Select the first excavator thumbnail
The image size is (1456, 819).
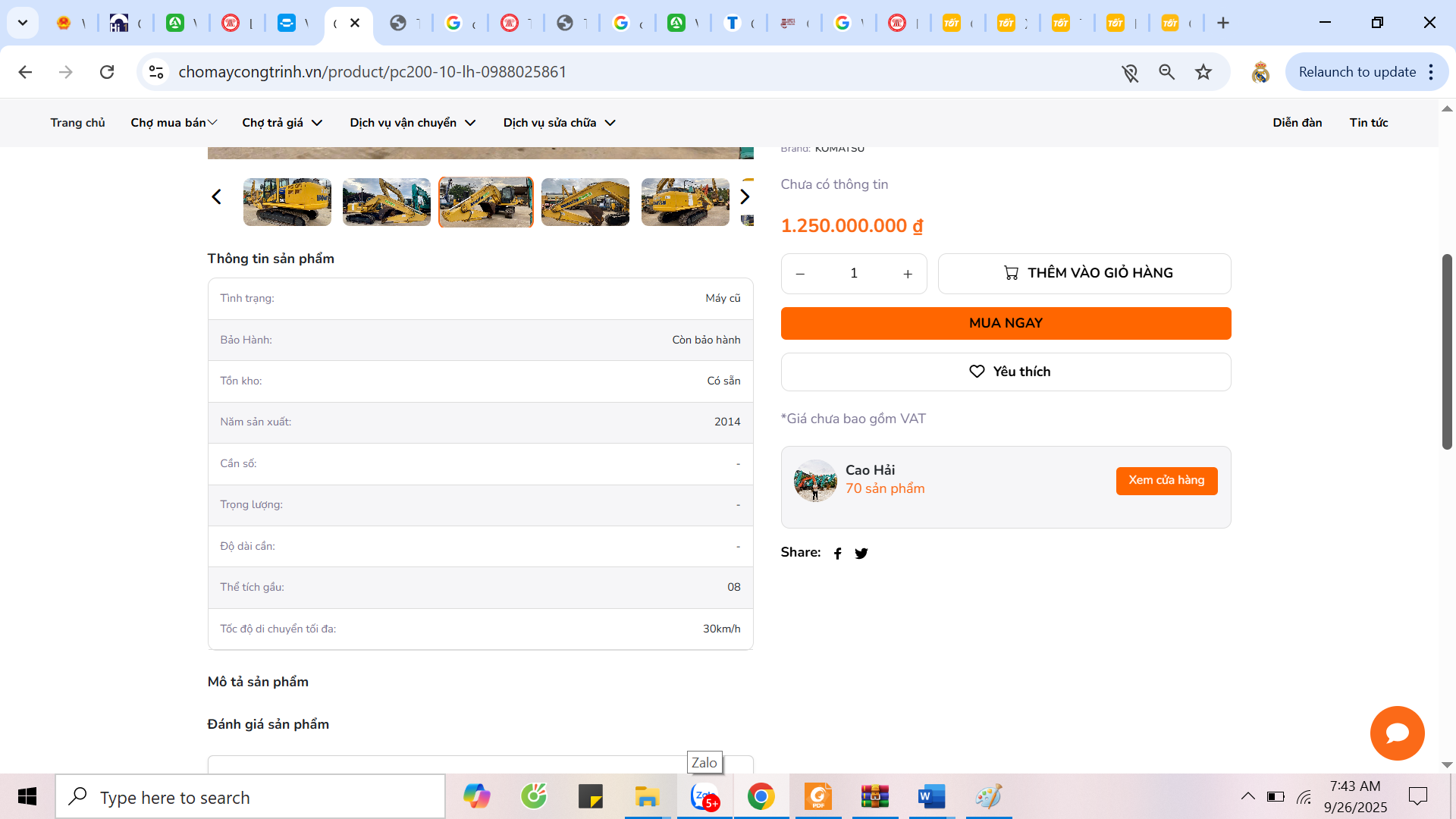coord(287,202)
